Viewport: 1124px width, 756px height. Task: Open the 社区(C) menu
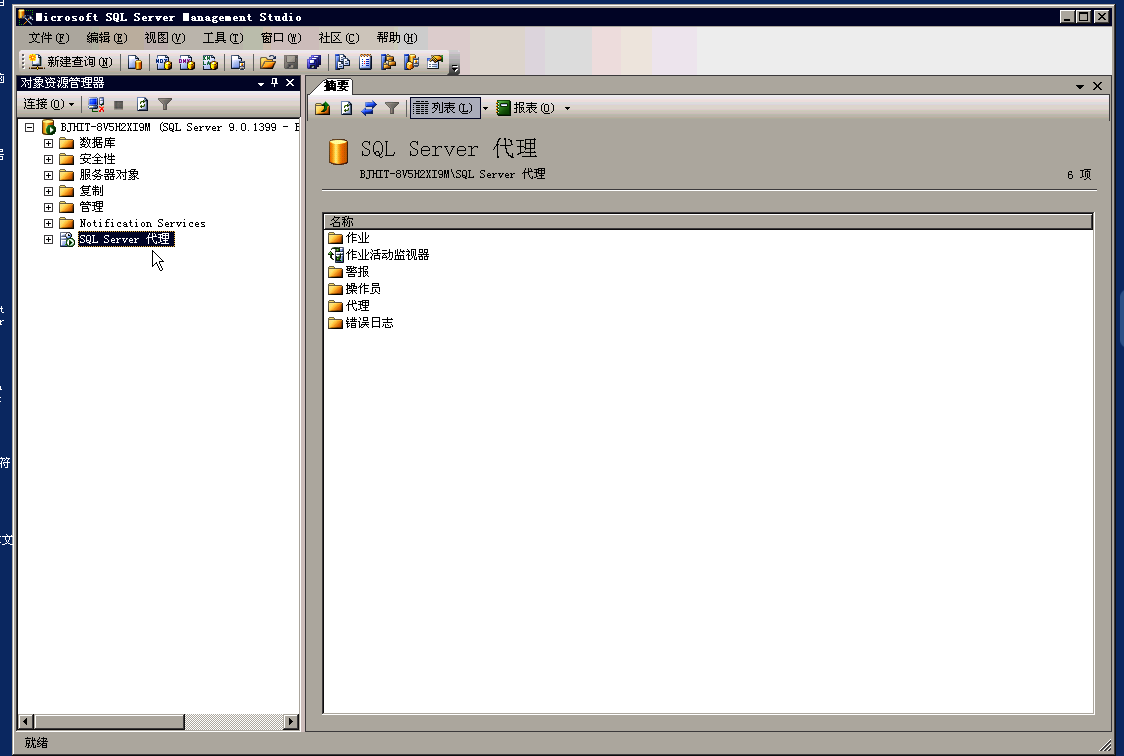coord(338,38)
